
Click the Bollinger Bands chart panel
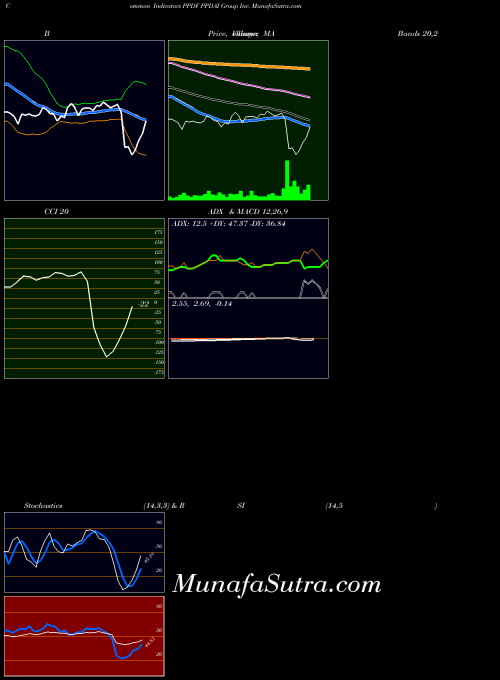[85, 121]
